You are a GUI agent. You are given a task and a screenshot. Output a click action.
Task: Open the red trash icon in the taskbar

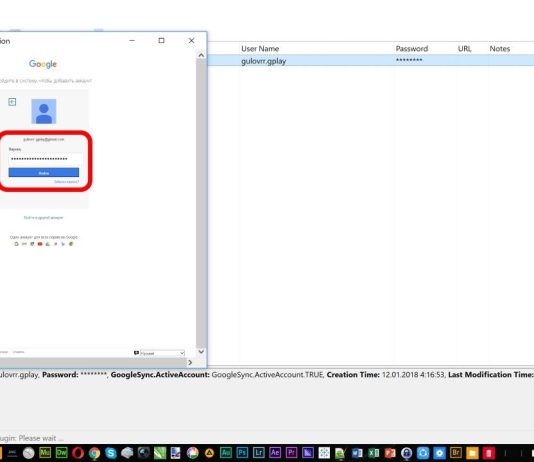[x=488, y=453]
